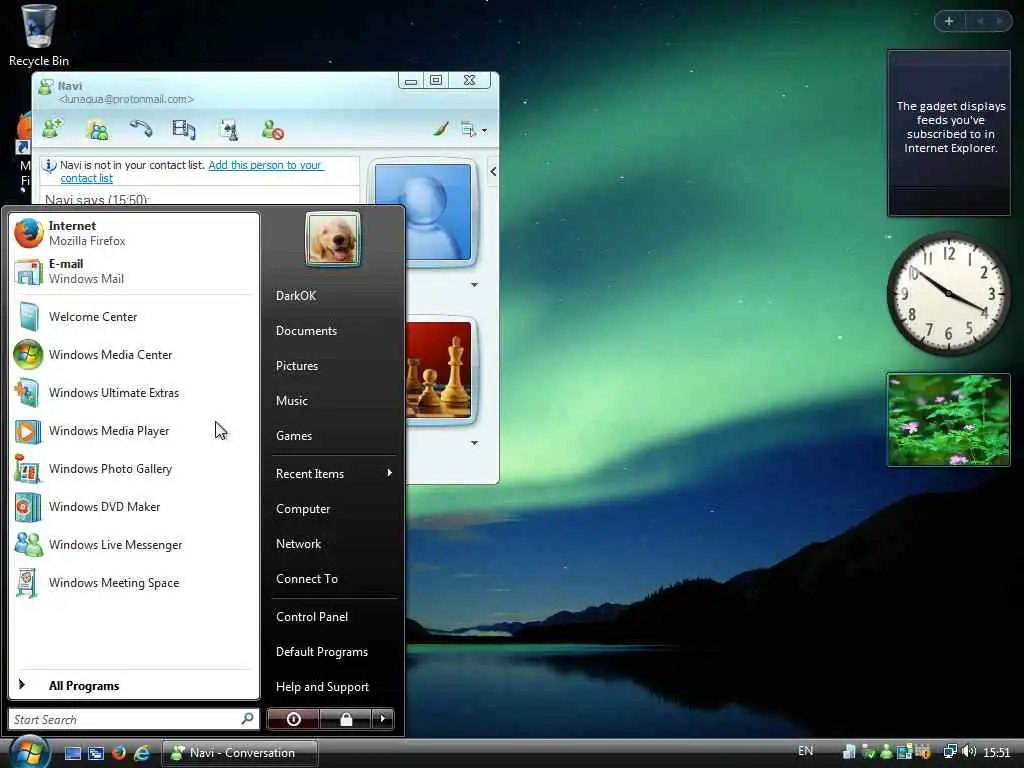Click the volume speaker tray icon
The image size is (1024, 768).
[969, 752]
